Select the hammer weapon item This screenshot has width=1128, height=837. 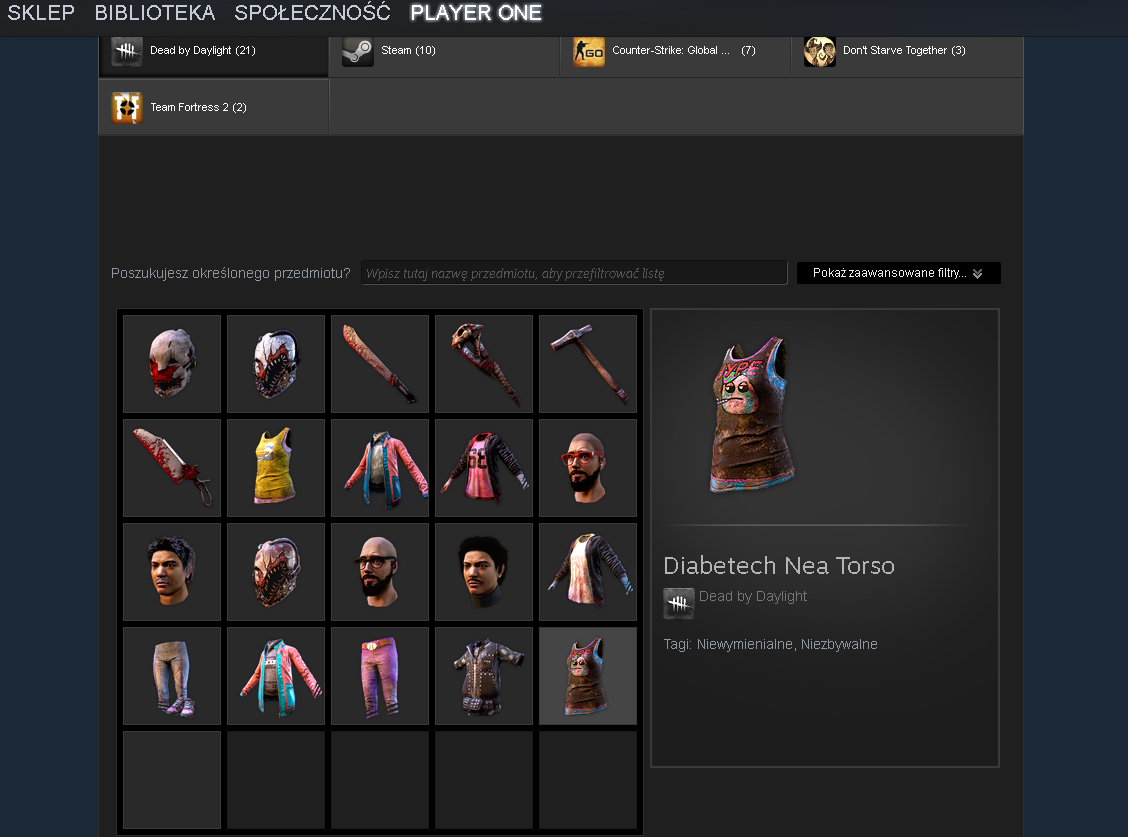588,363
